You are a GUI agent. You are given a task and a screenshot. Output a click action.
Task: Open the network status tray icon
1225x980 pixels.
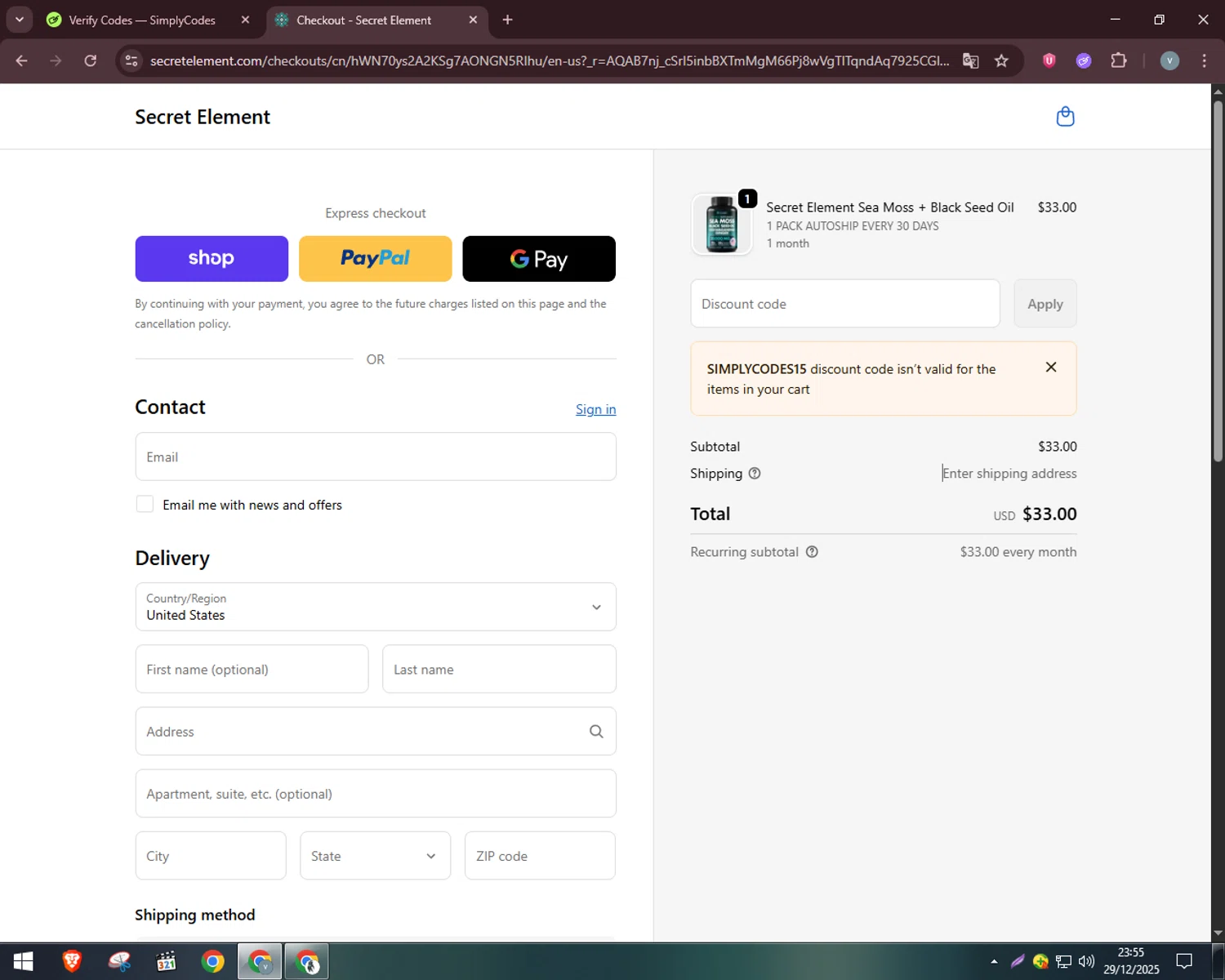point(1063,961)
